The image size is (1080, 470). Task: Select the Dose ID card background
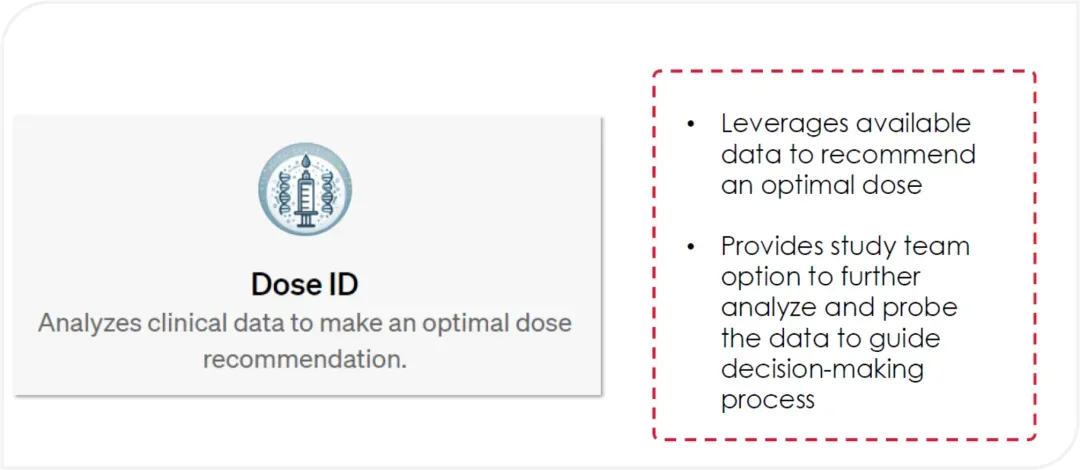(x=307, y=256)
